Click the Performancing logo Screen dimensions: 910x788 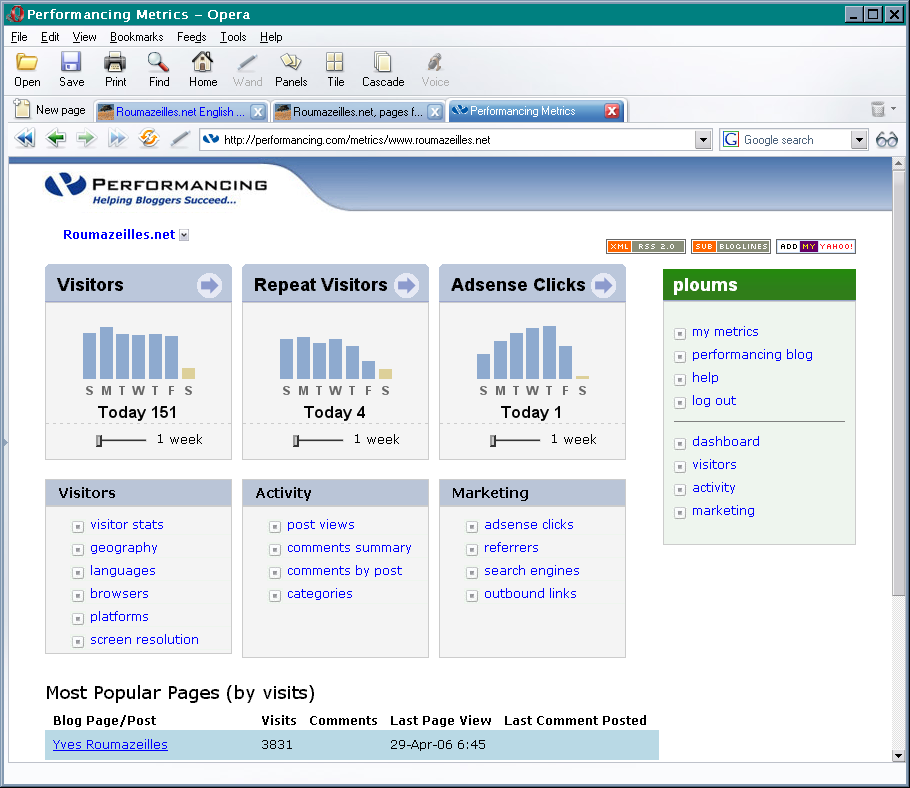click(x=156, y=189)
